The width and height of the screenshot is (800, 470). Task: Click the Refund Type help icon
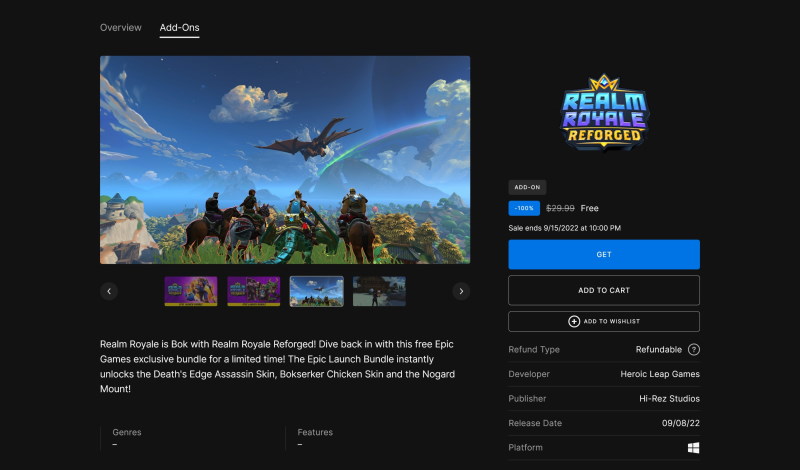pos(693,350)
